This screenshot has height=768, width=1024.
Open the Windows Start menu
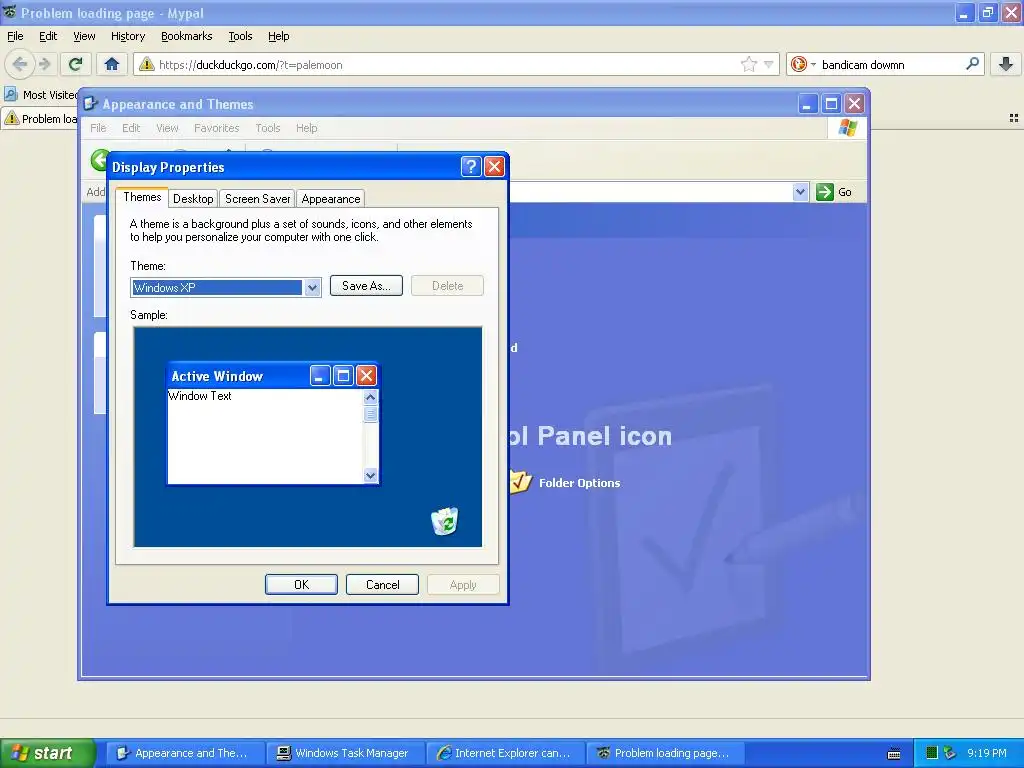click(x=47, y=753)
